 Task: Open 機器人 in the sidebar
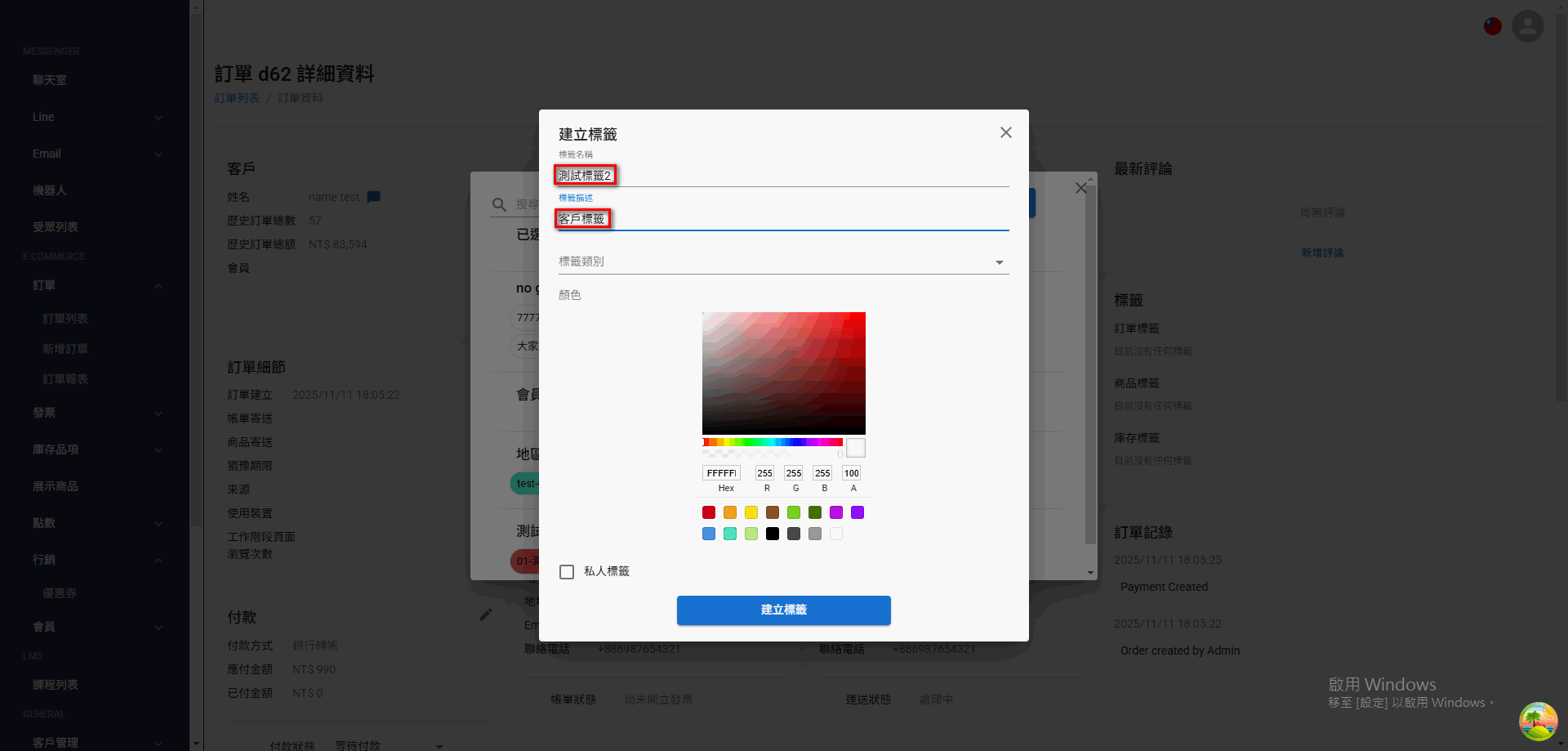[50, 190]
